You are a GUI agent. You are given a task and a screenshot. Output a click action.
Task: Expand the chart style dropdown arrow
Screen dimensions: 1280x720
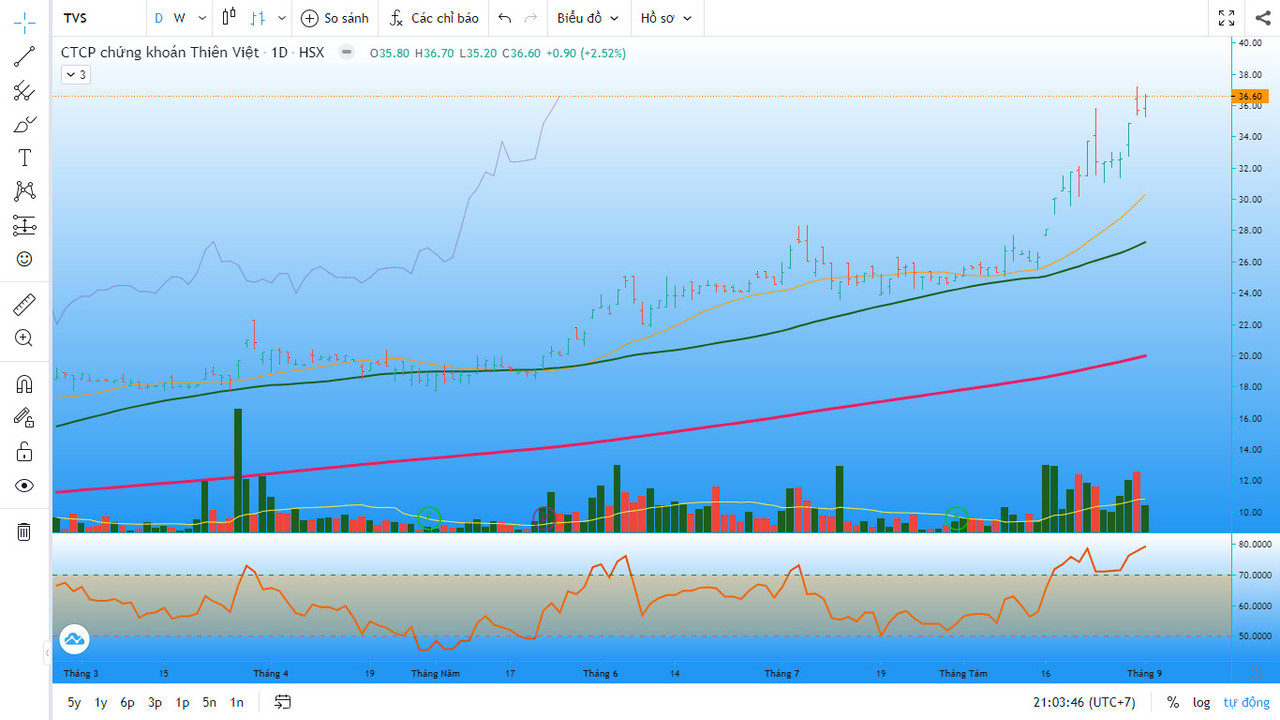pyautogui.click(x=282, y=18)
